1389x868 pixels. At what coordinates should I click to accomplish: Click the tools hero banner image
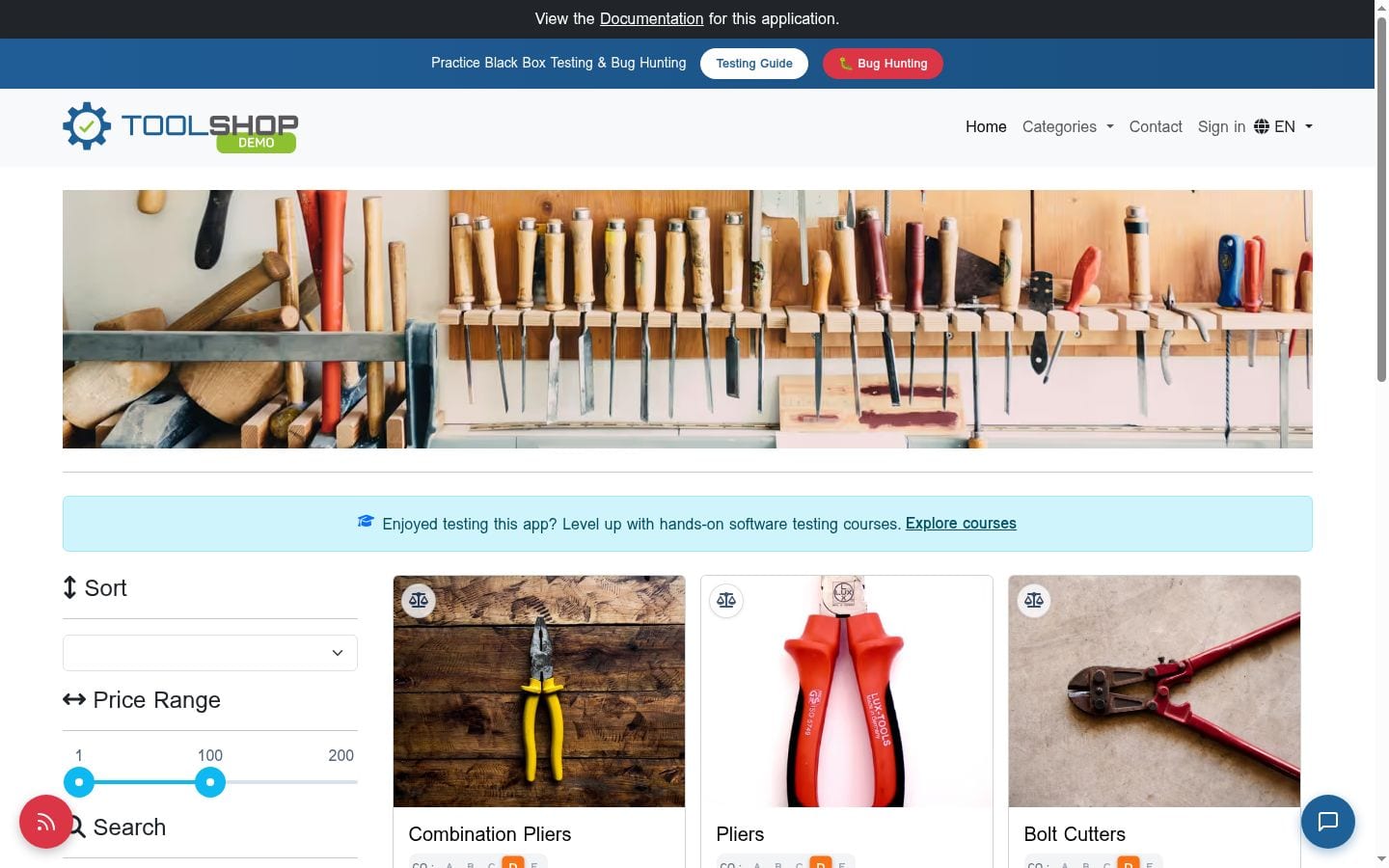point(688,319)
